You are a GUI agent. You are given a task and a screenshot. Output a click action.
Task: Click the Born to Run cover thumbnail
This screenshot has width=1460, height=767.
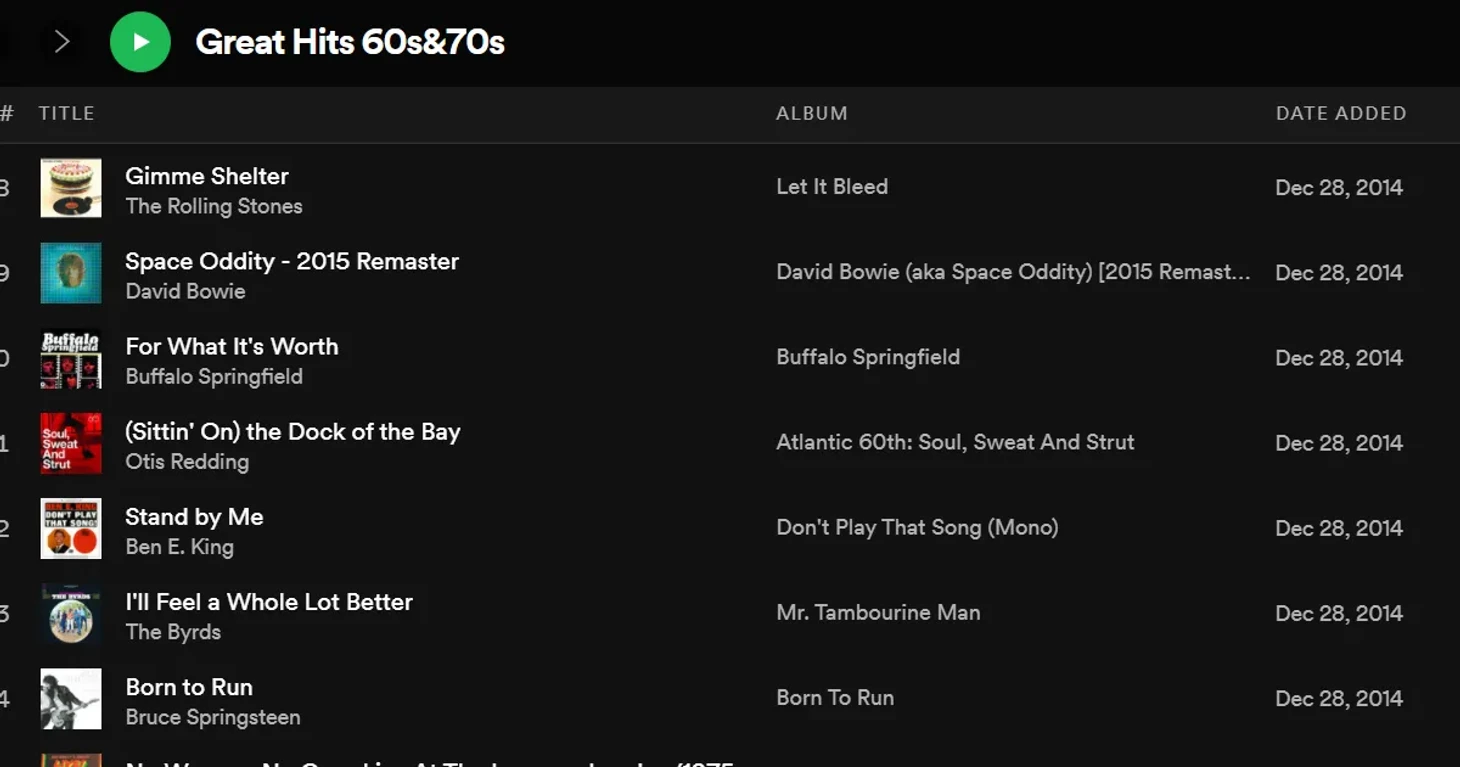pos(71,698)
